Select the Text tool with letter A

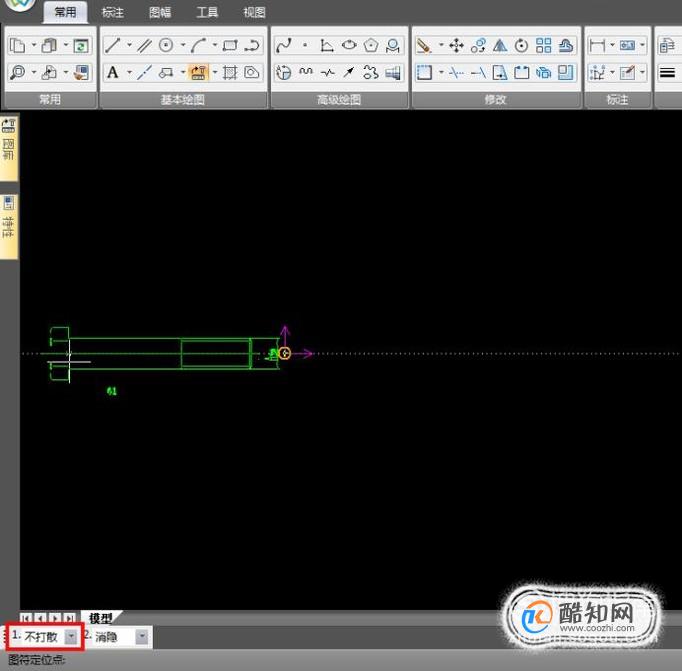113,72
